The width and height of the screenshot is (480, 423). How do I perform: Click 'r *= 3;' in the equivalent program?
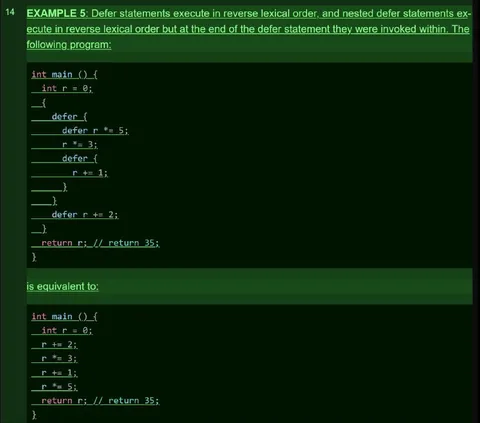59,358
